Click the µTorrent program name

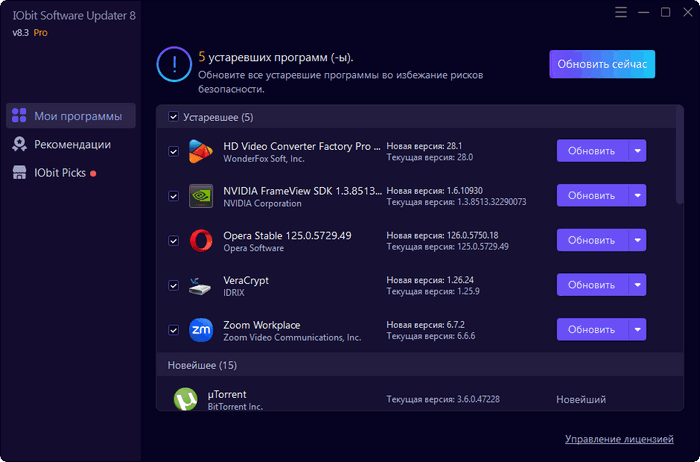coord(227,395)
